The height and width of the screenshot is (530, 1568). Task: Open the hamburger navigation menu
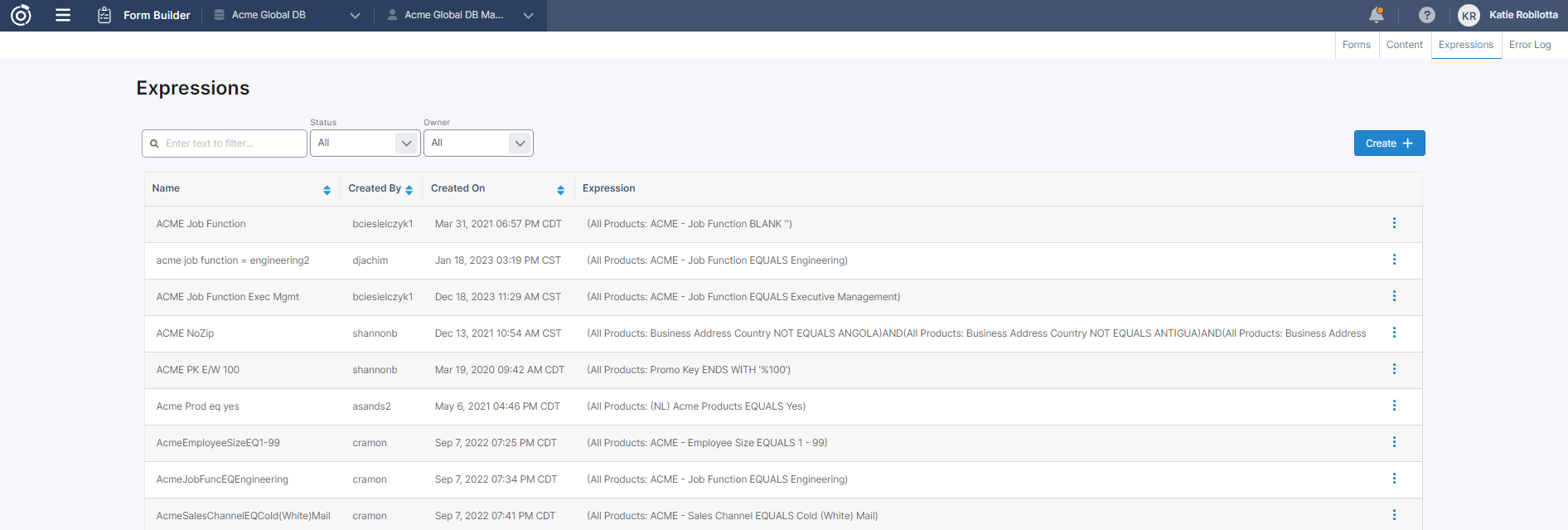[x=63, y=15]
